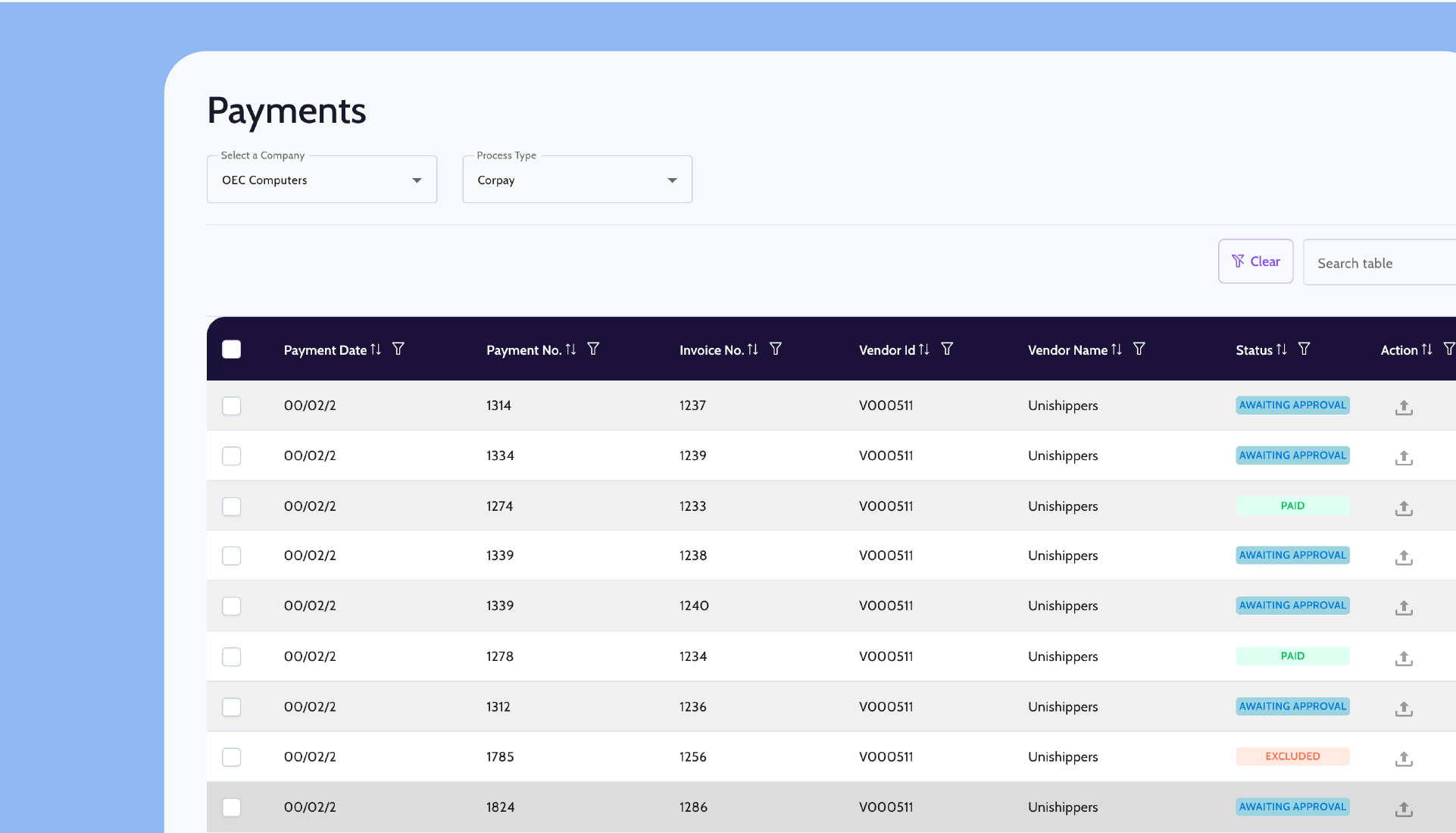Click the Search table field
The width and height of the screenshot is (1456, 833).
1379,263
